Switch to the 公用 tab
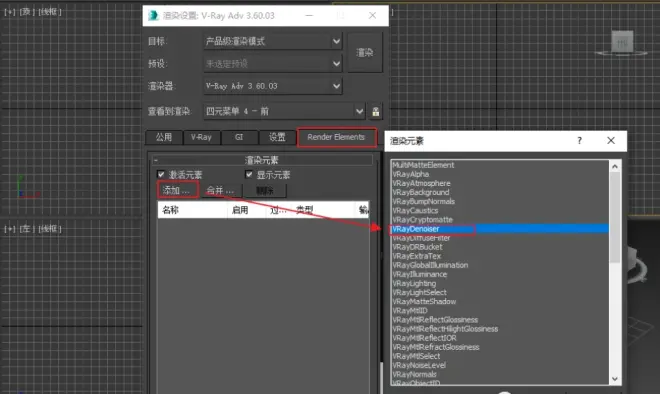The height and width of the screenshot is (394, 660). pos(164,137)
